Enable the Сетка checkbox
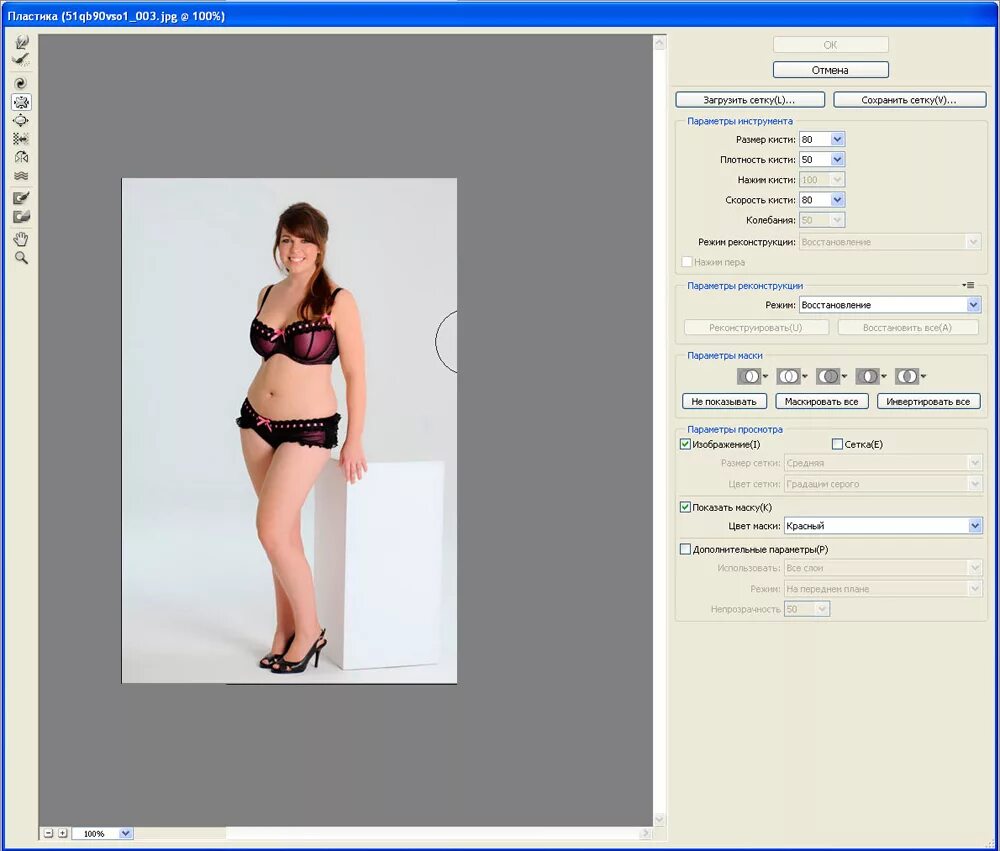 [x=837, y=444]
